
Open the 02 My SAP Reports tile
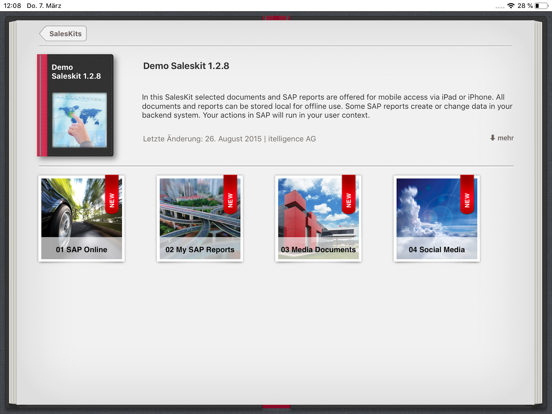[x=200, y=219]
